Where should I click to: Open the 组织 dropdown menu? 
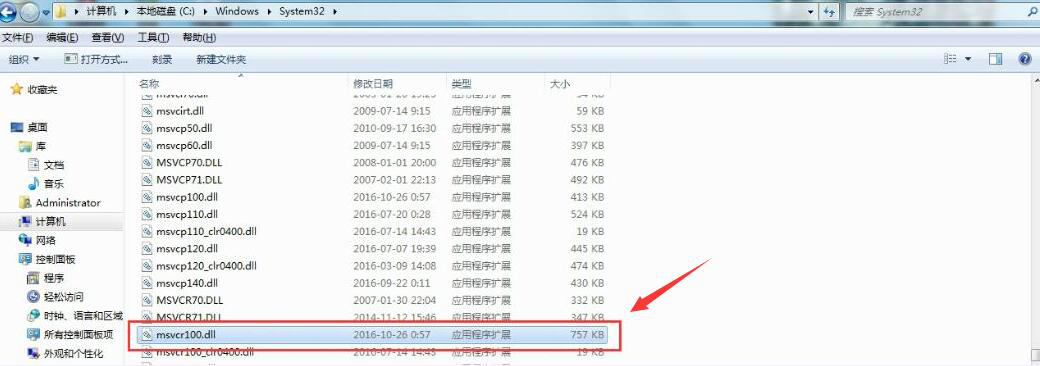pyautogui.click(x=24, y=59)
